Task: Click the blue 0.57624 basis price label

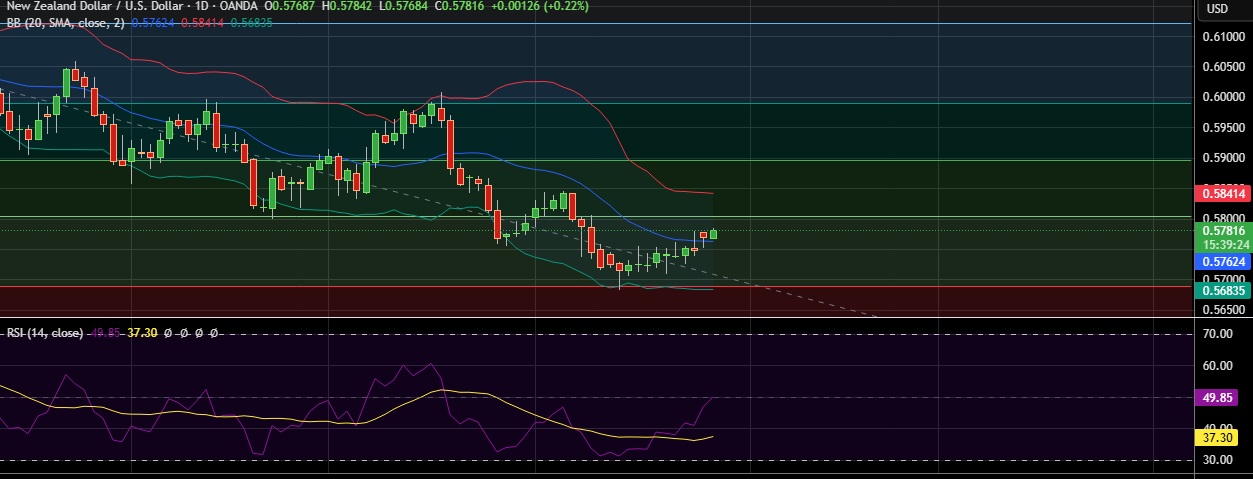Action: 1222,261
